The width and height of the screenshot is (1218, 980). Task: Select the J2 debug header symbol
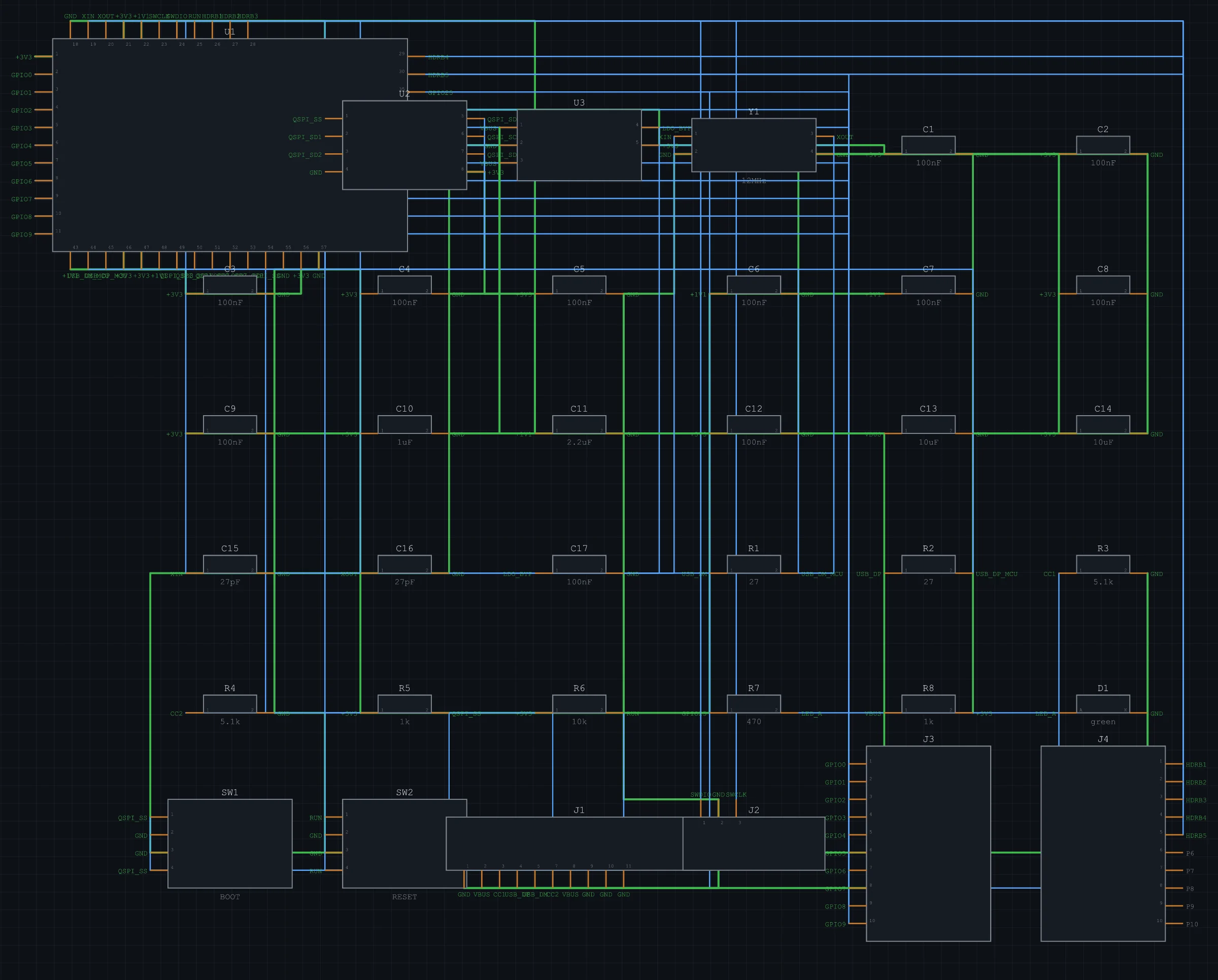tap(754, 843)
